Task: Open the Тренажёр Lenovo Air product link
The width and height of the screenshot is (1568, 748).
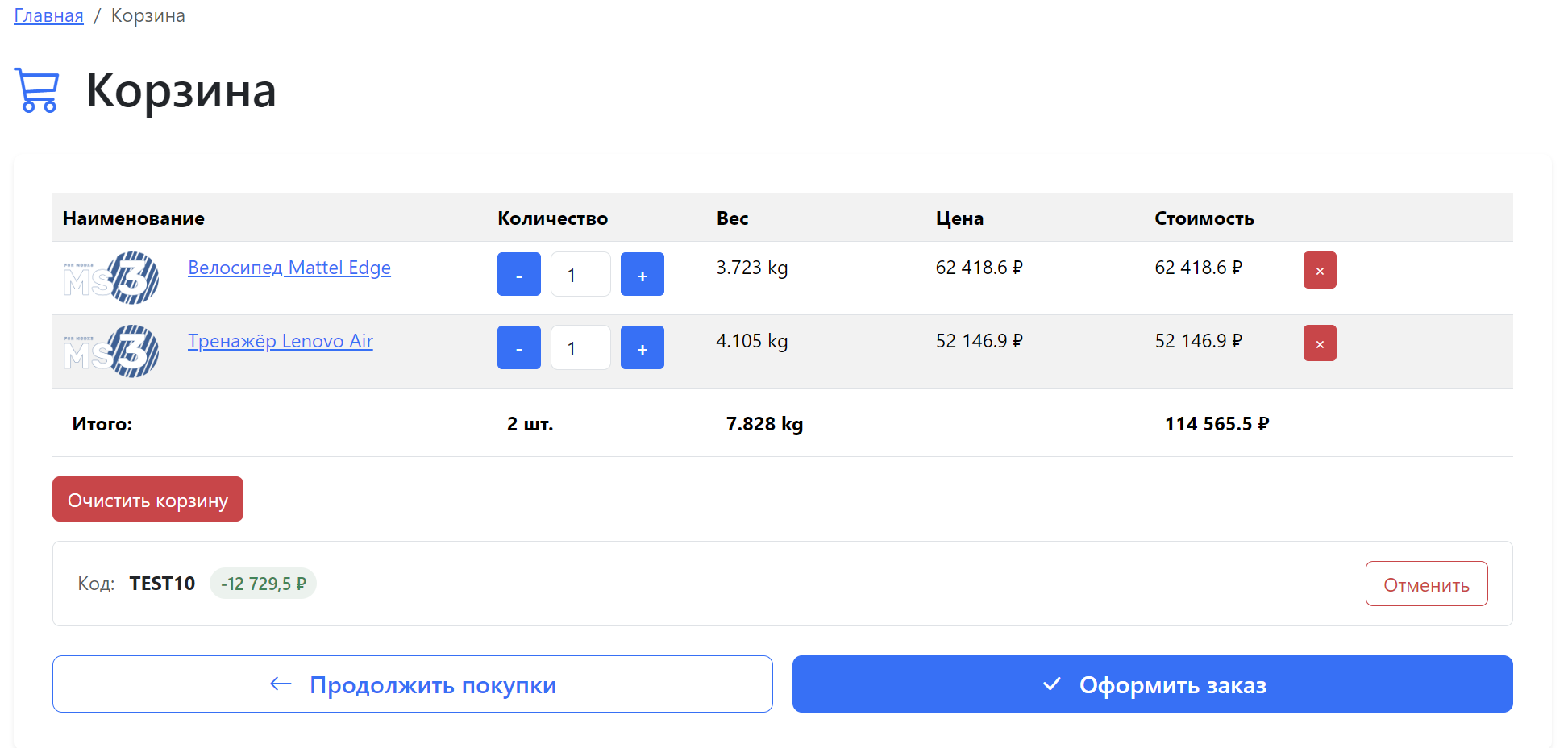Action: 280,341
